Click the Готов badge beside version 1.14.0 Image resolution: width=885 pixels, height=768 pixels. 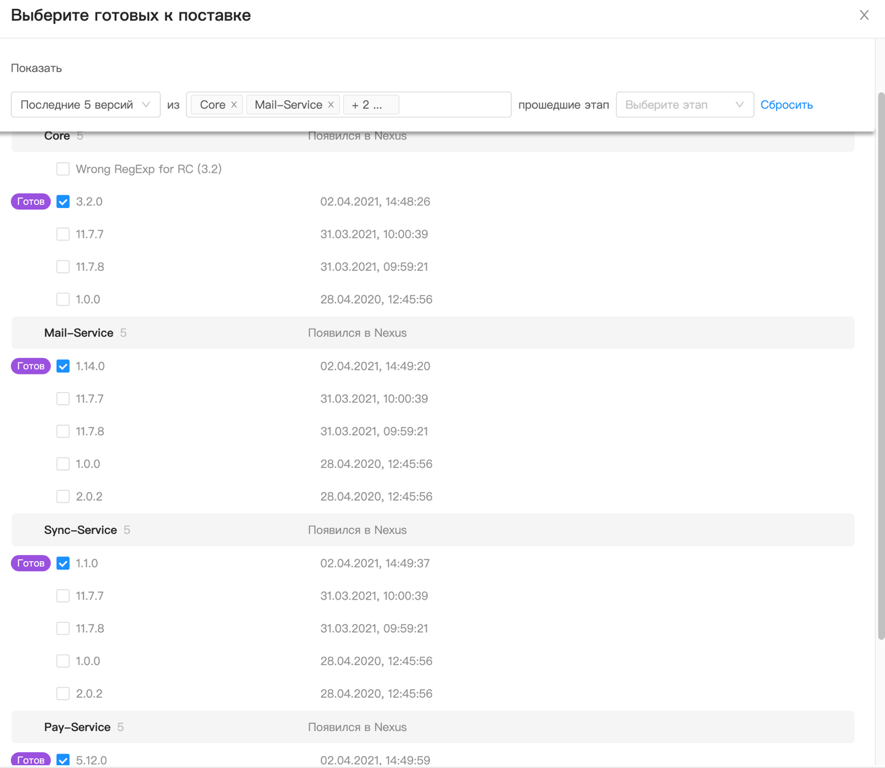click(31, 366)
